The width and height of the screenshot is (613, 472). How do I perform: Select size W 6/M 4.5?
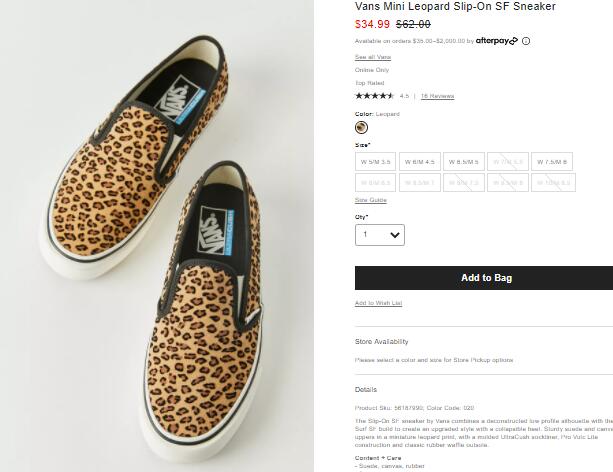pos(420,162)
